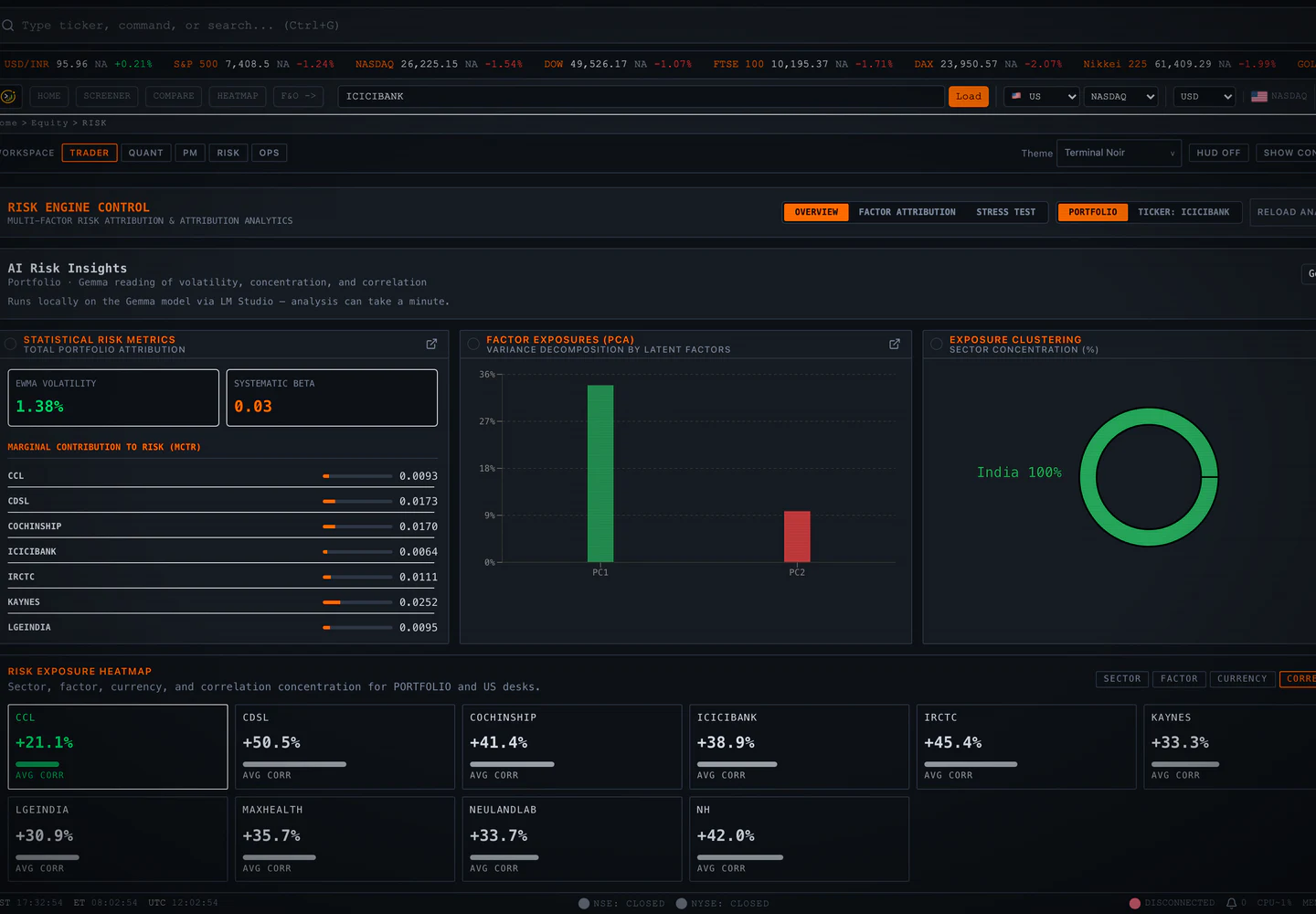Image resolution: width=1316 pixels, height=914 pixels.
Task: Click the orange Load button
Action: (969, 96)
